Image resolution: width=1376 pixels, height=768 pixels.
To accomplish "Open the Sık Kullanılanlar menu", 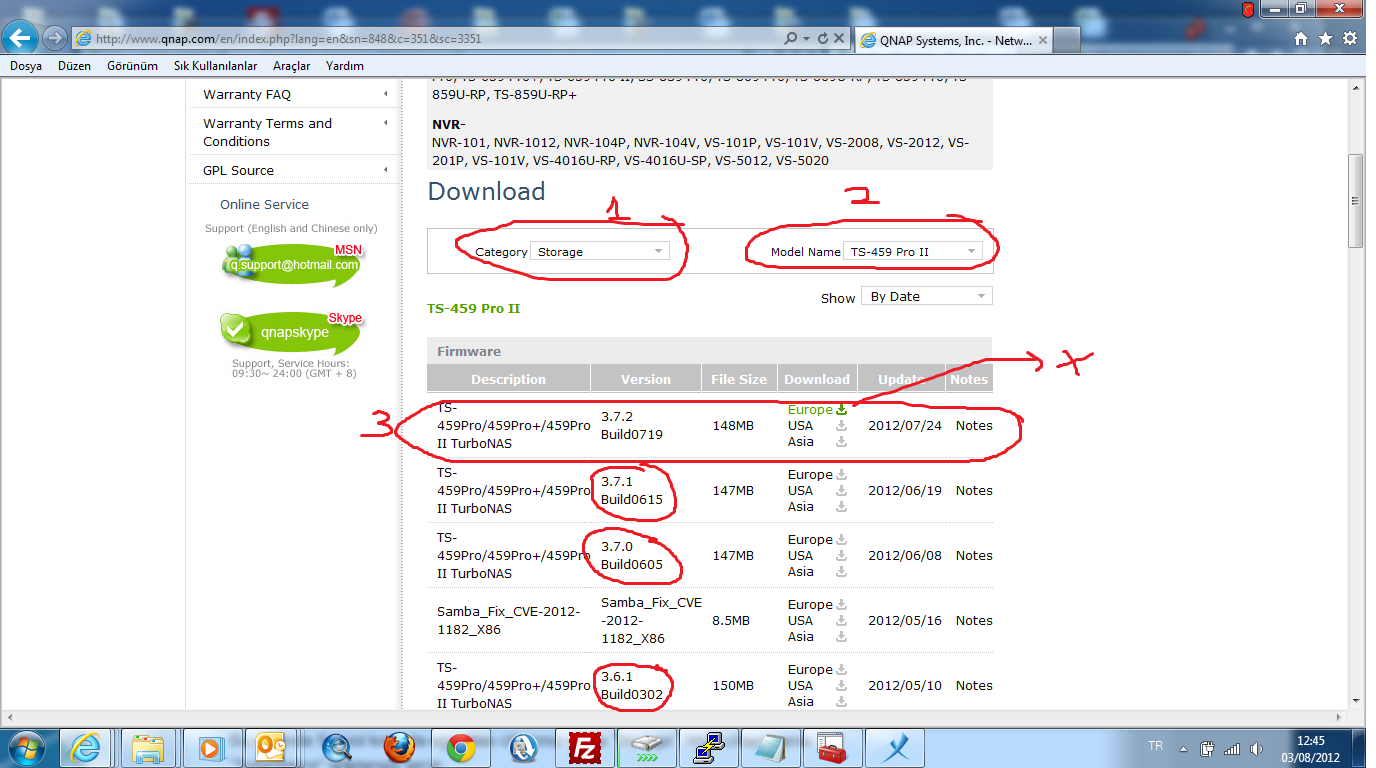I will (x=216, y=66).
